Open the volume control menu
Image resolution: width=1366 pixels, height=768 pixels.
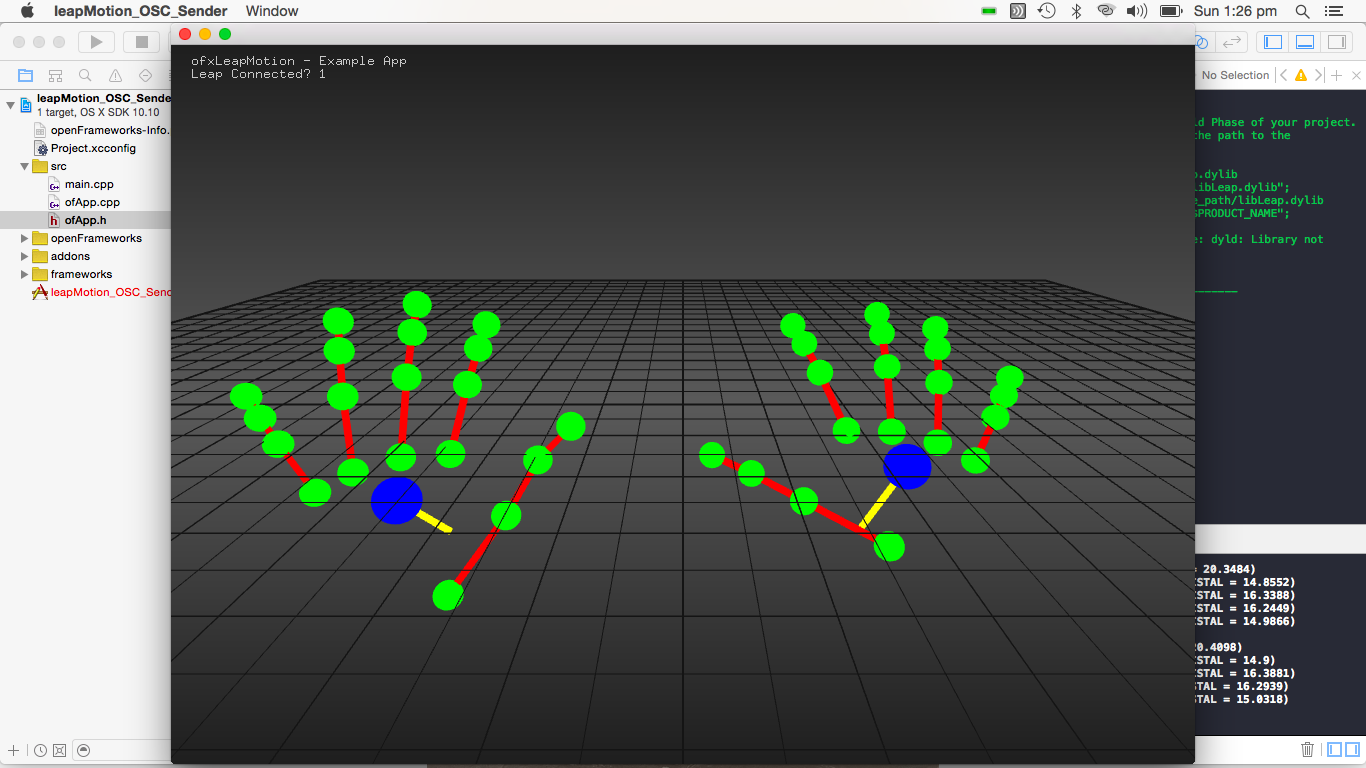1136,11
